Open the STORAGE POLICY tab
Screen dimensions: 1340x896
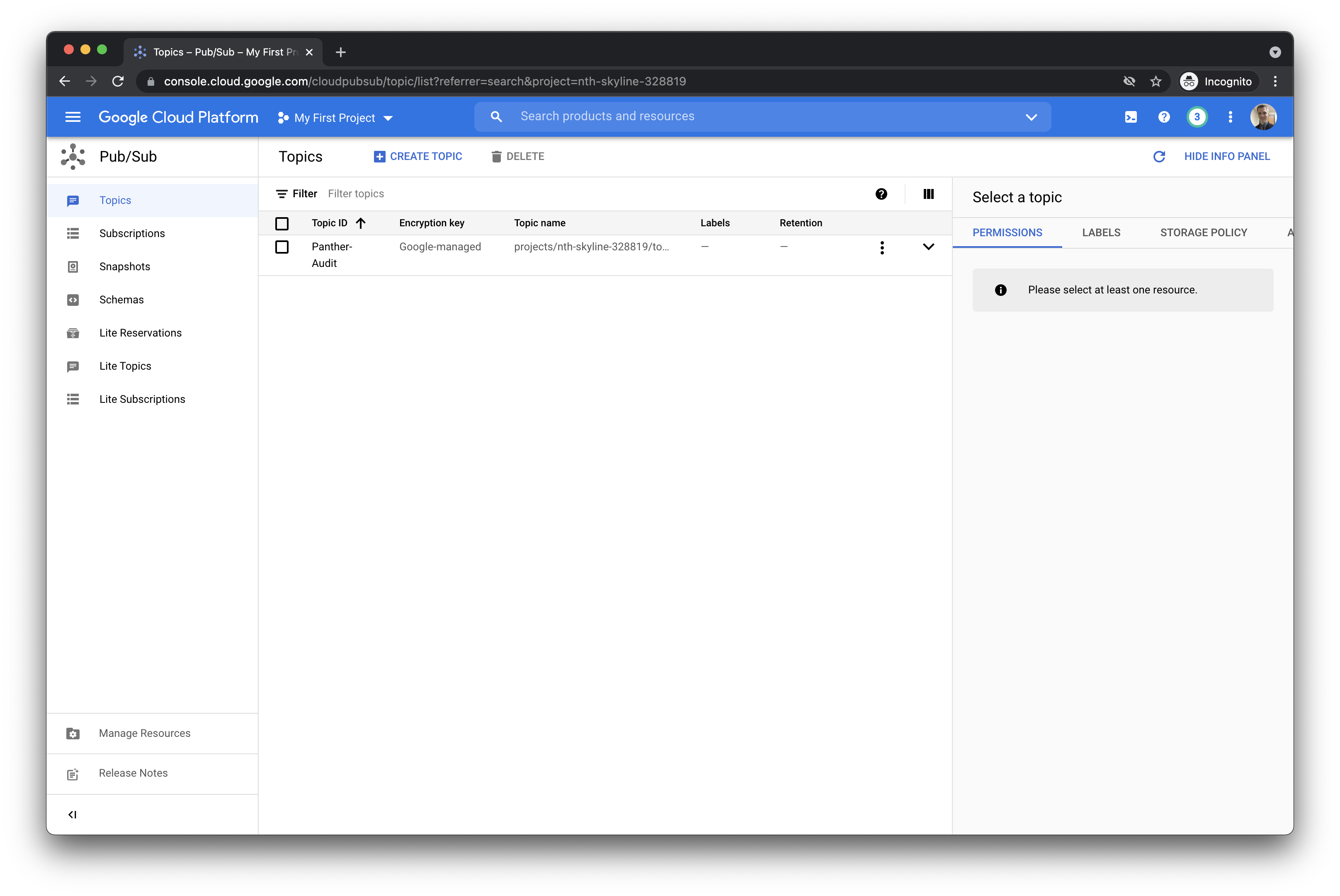coord(1203,232)
